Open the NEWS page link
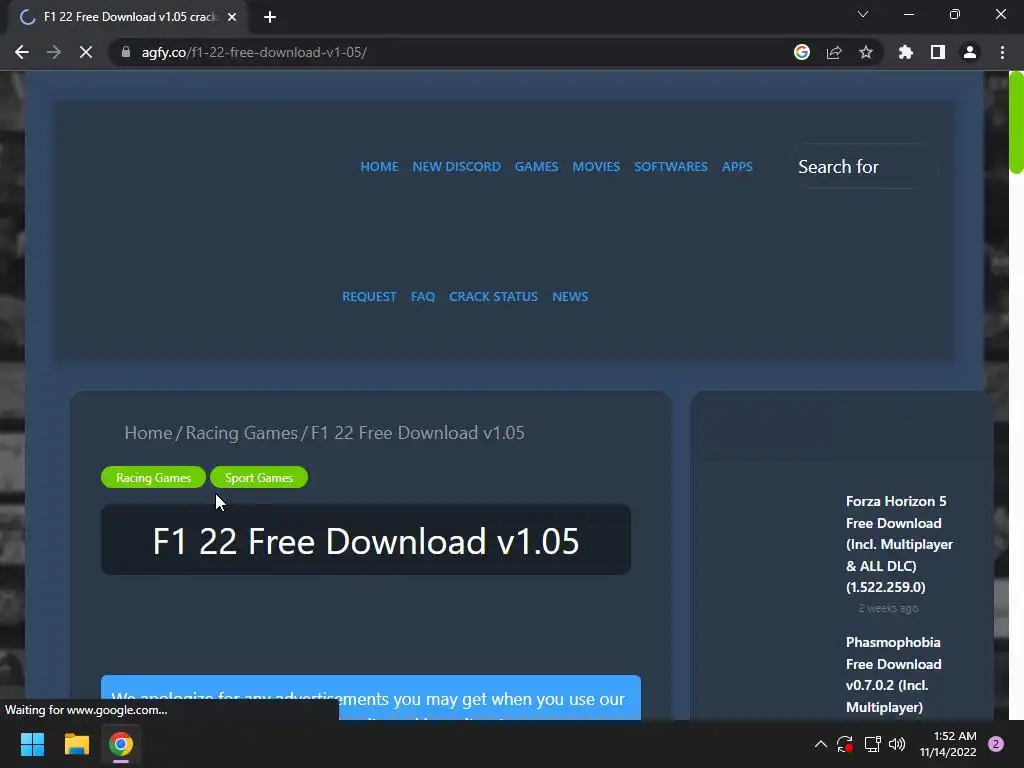 (570, 296)
